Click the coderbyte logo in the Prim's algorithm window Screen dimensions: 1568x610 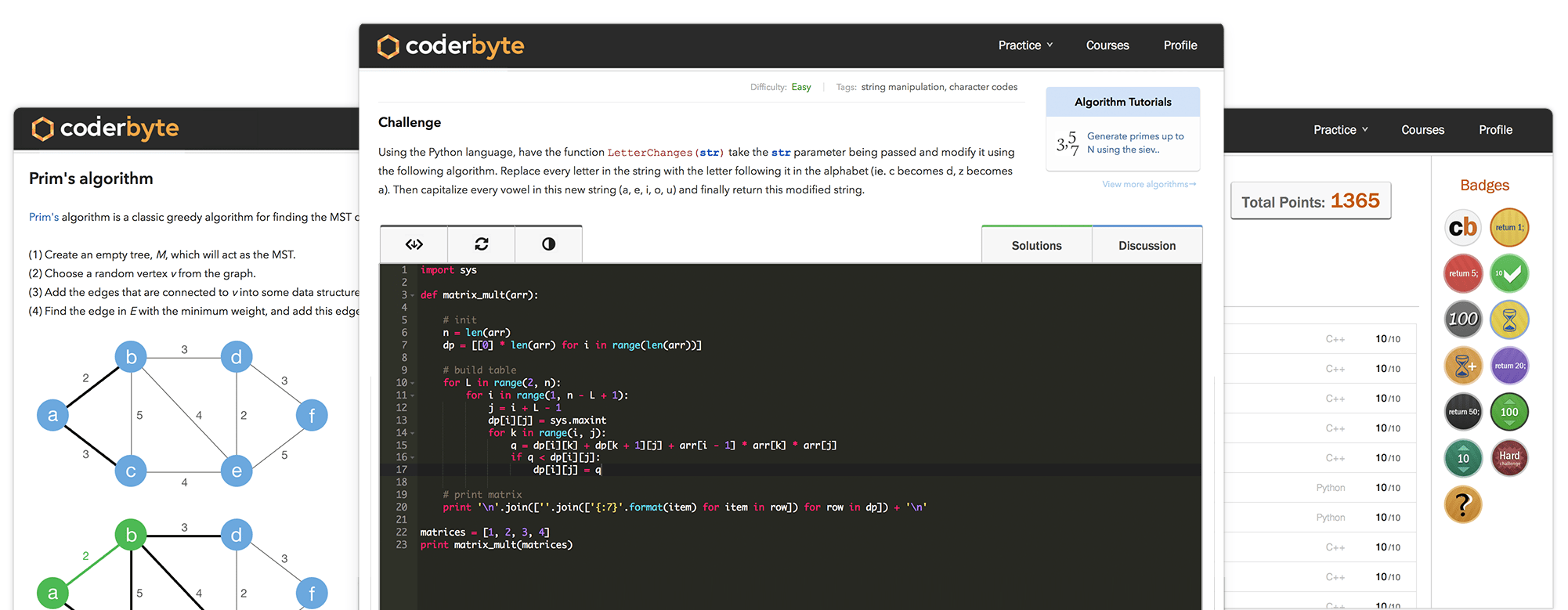(x=105, y=128)
